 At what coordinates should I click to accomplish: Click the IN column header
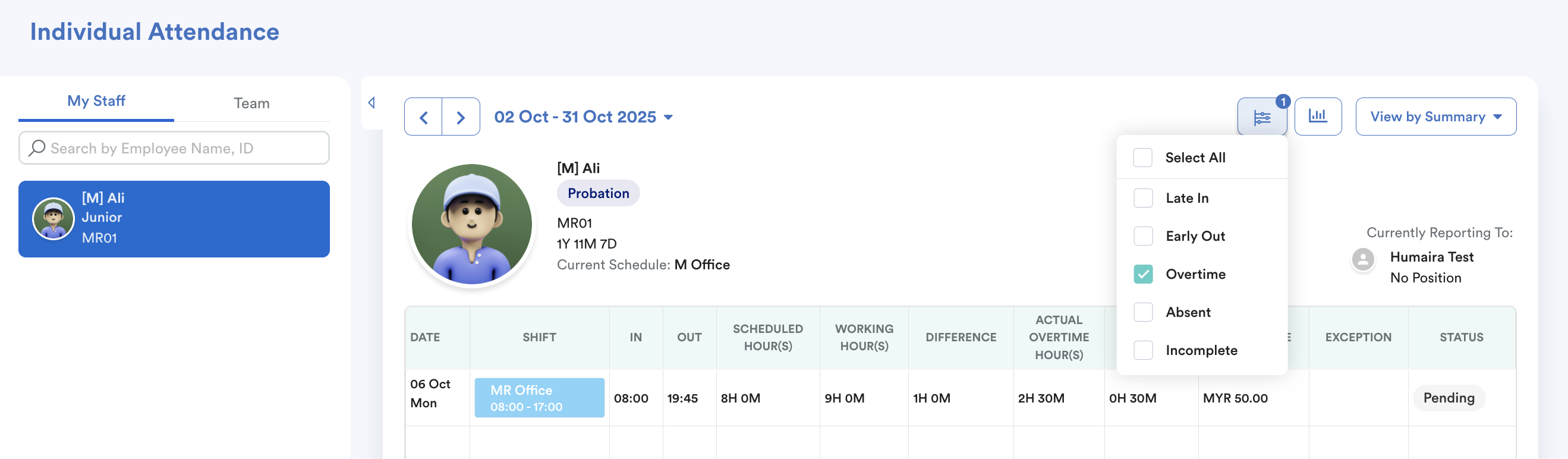coord(635,337)
